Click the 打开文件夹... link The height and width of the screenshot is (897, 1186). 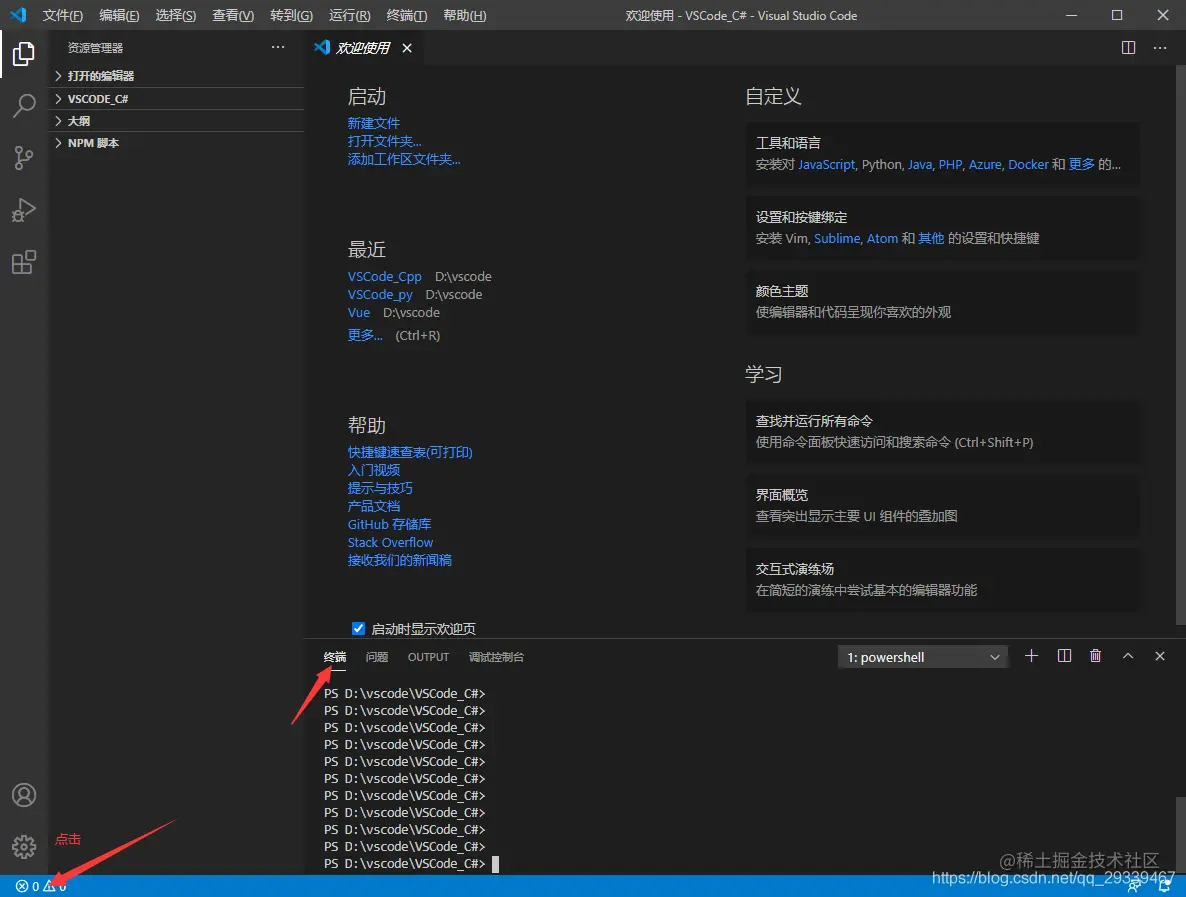point(384,141)
